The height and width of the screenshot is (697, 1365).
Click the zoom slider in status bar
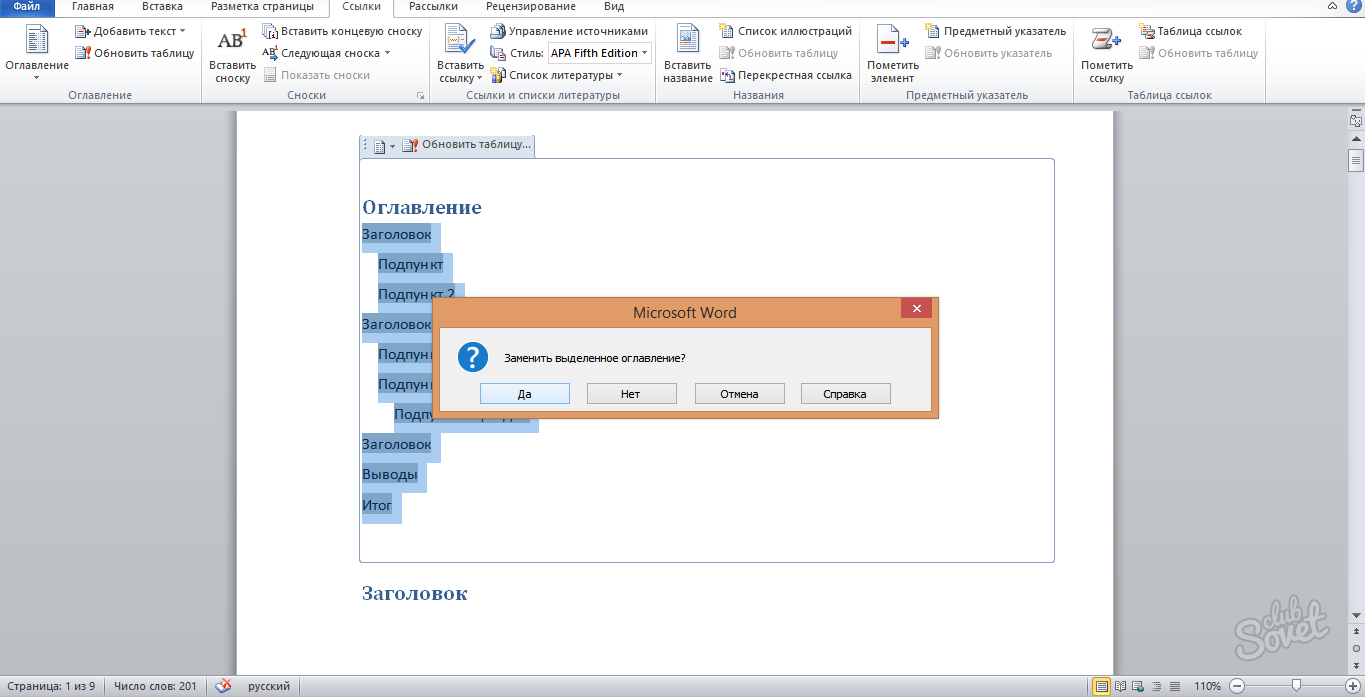1296,686
